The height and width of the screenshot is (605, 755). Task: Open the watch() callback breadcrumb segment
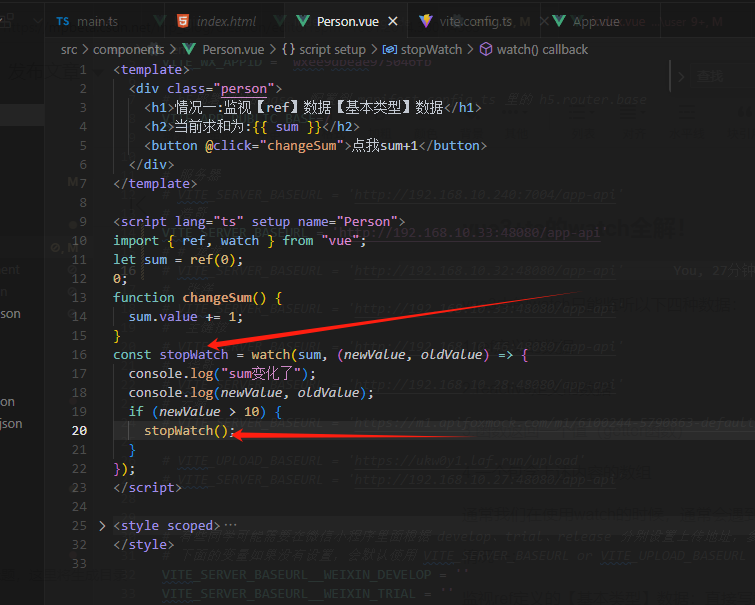(542, 50)
